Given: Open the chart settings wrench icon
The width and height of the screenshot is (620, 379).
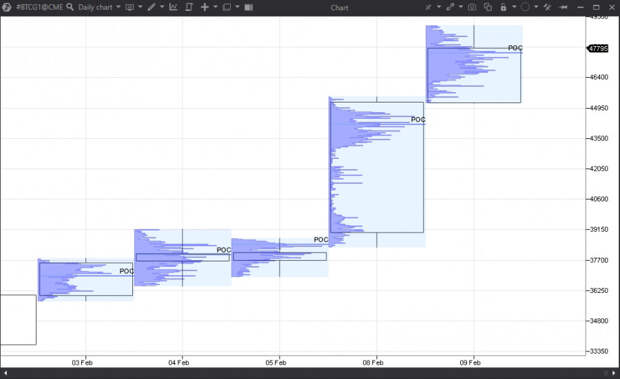Looking at the screenshot, I should coord(547,7).
